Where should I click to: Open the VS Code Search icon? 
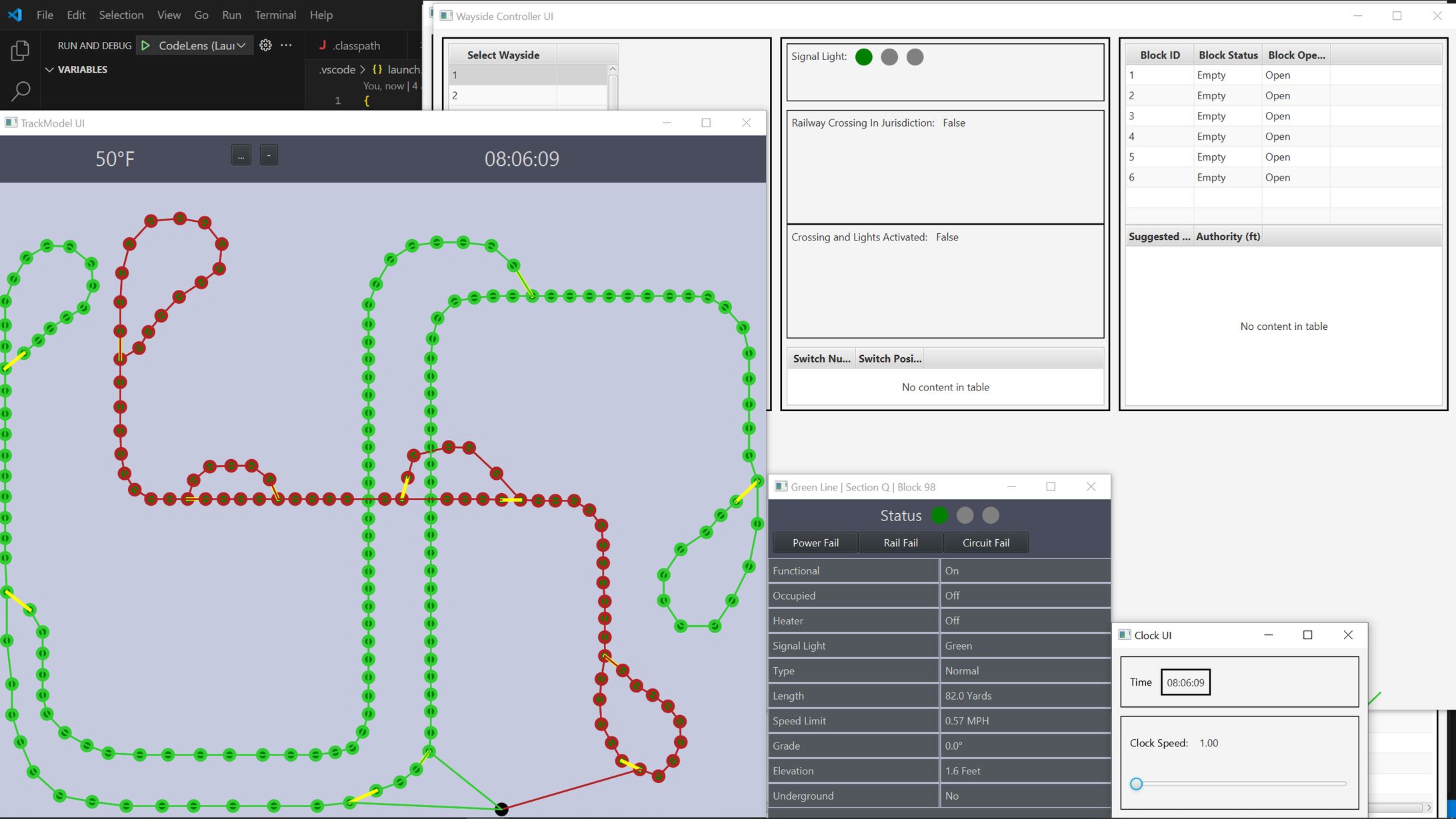20,91
